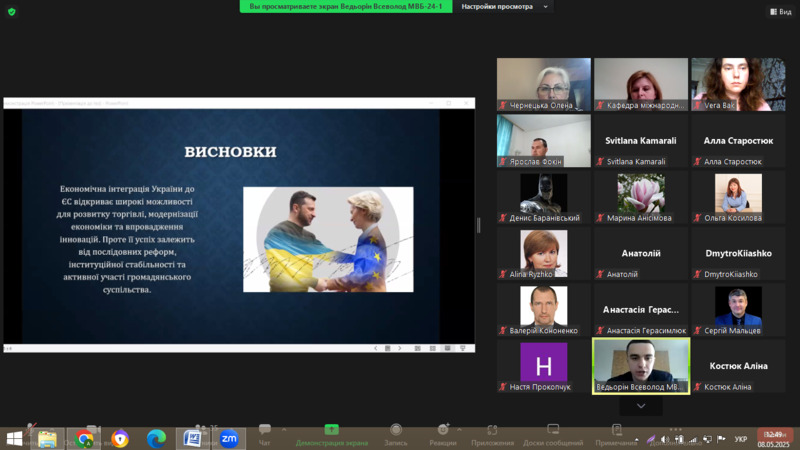Go to previous slide in PowerPoint status bar

coord(376,348)
